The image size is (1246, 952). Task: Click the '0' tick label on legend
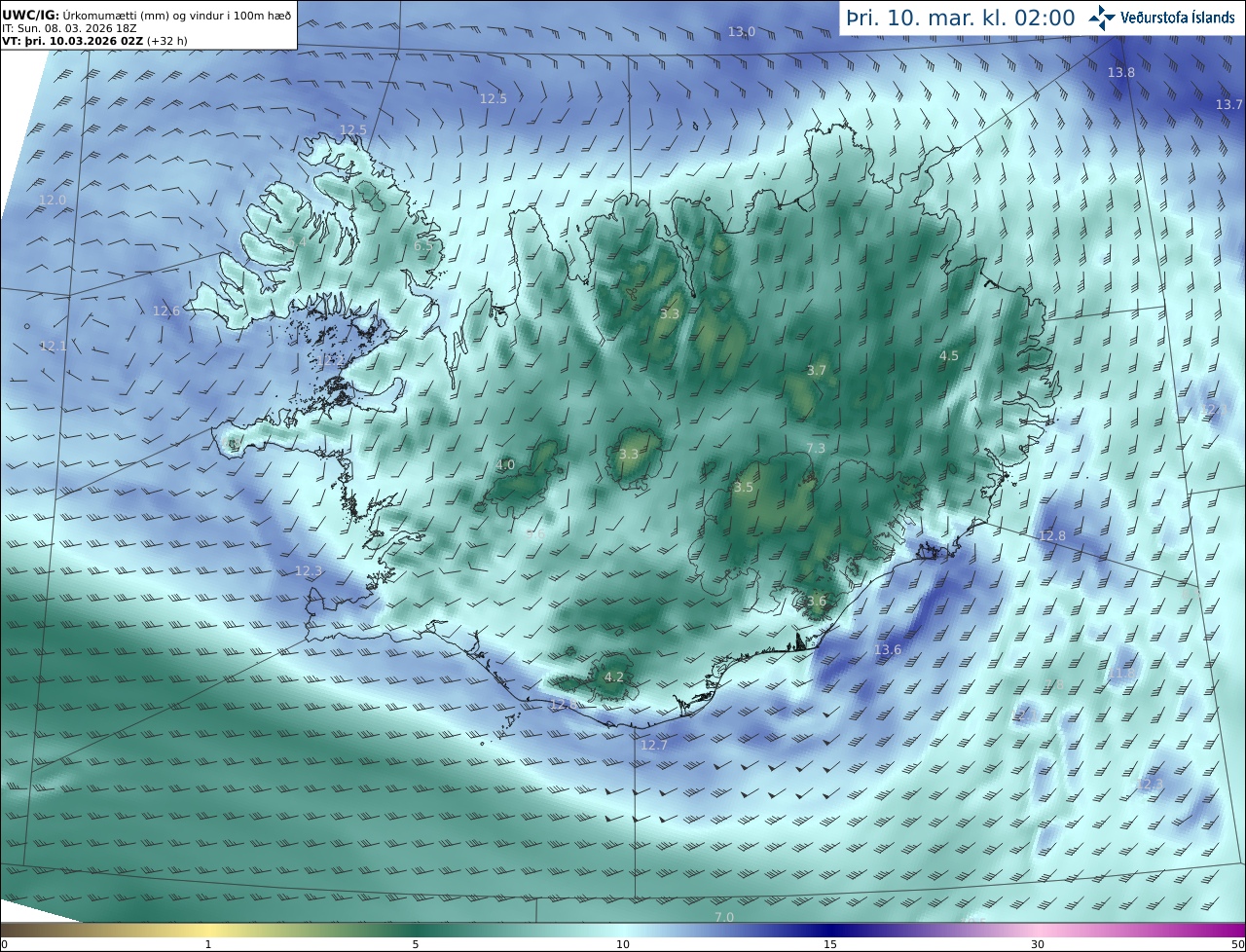(4, 944)
